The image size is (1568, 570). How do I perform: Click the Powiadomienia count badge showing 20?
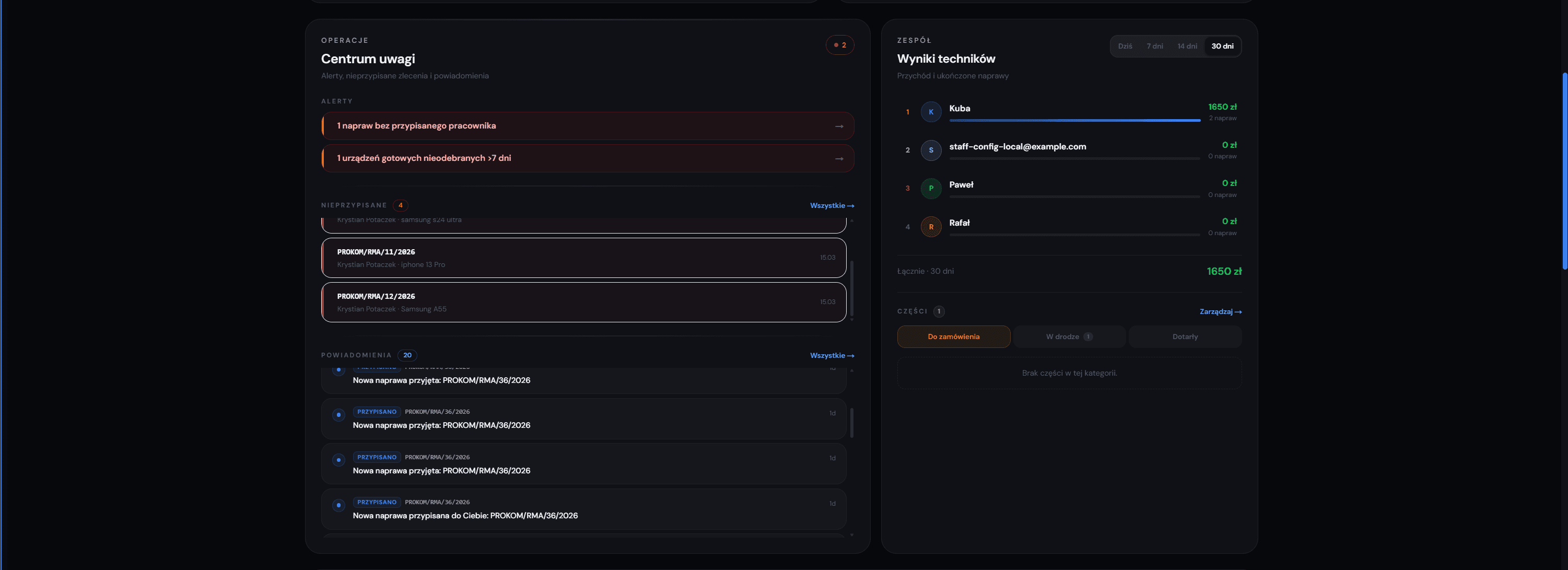(407, 355)
